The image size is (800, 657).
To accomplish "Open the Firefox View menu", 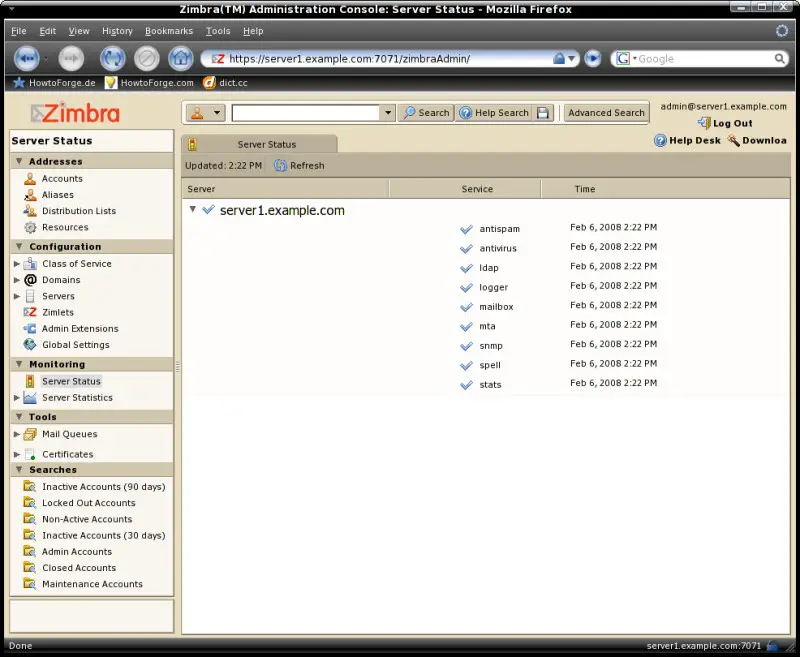I will point(79,31).
